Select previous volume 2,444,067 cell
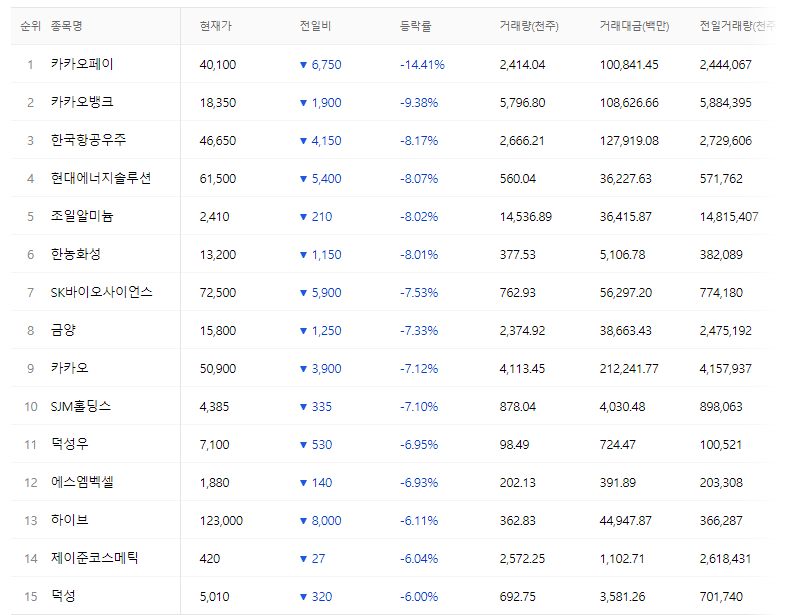Viewport: 788px width, 615px height. [x=726, y=65]
